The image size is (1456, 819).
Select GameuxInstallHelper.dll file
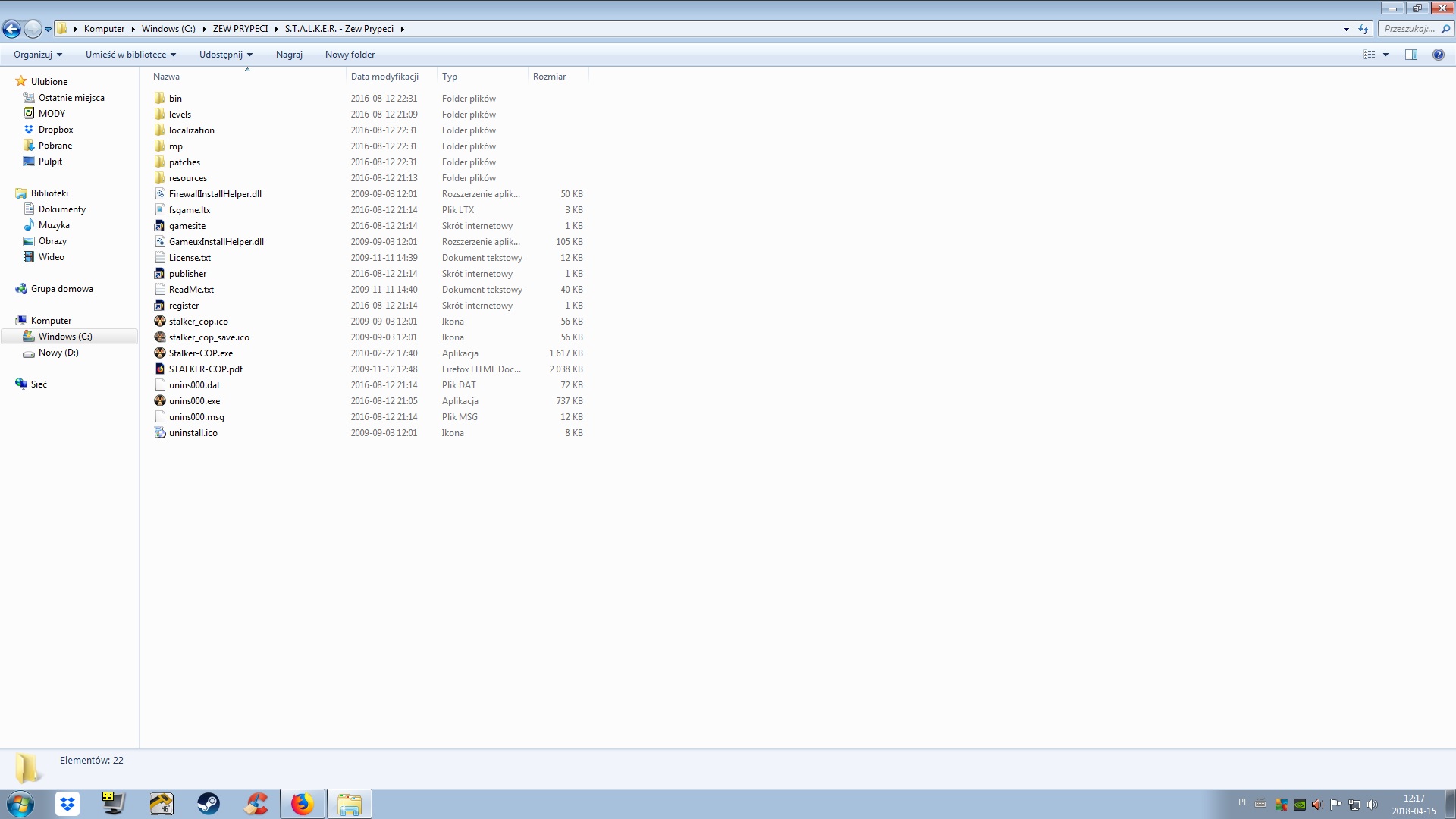pos(216,242)
